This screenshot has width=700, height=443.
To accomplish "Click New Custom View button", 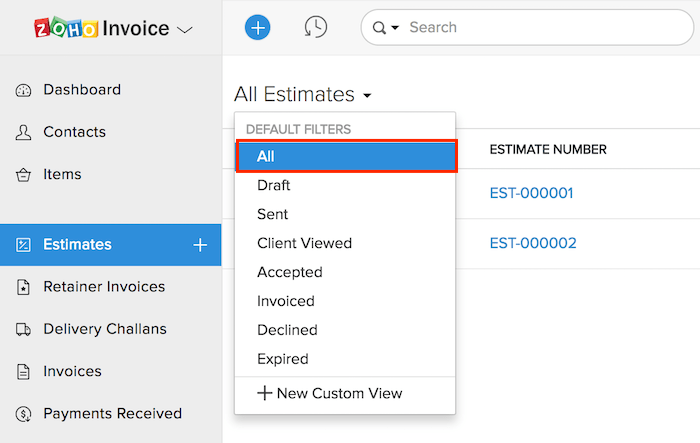I will [330, 393].
